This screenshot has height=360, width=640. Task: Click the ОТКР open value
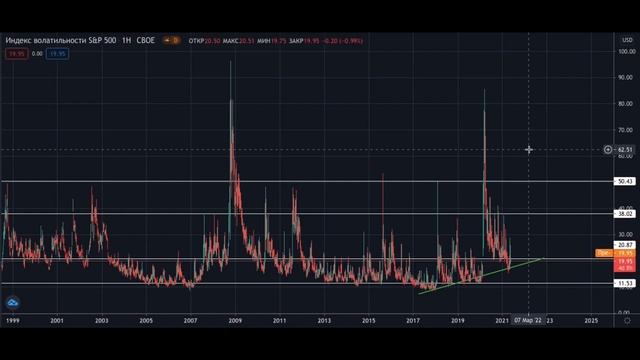click(x=212, y=41)
